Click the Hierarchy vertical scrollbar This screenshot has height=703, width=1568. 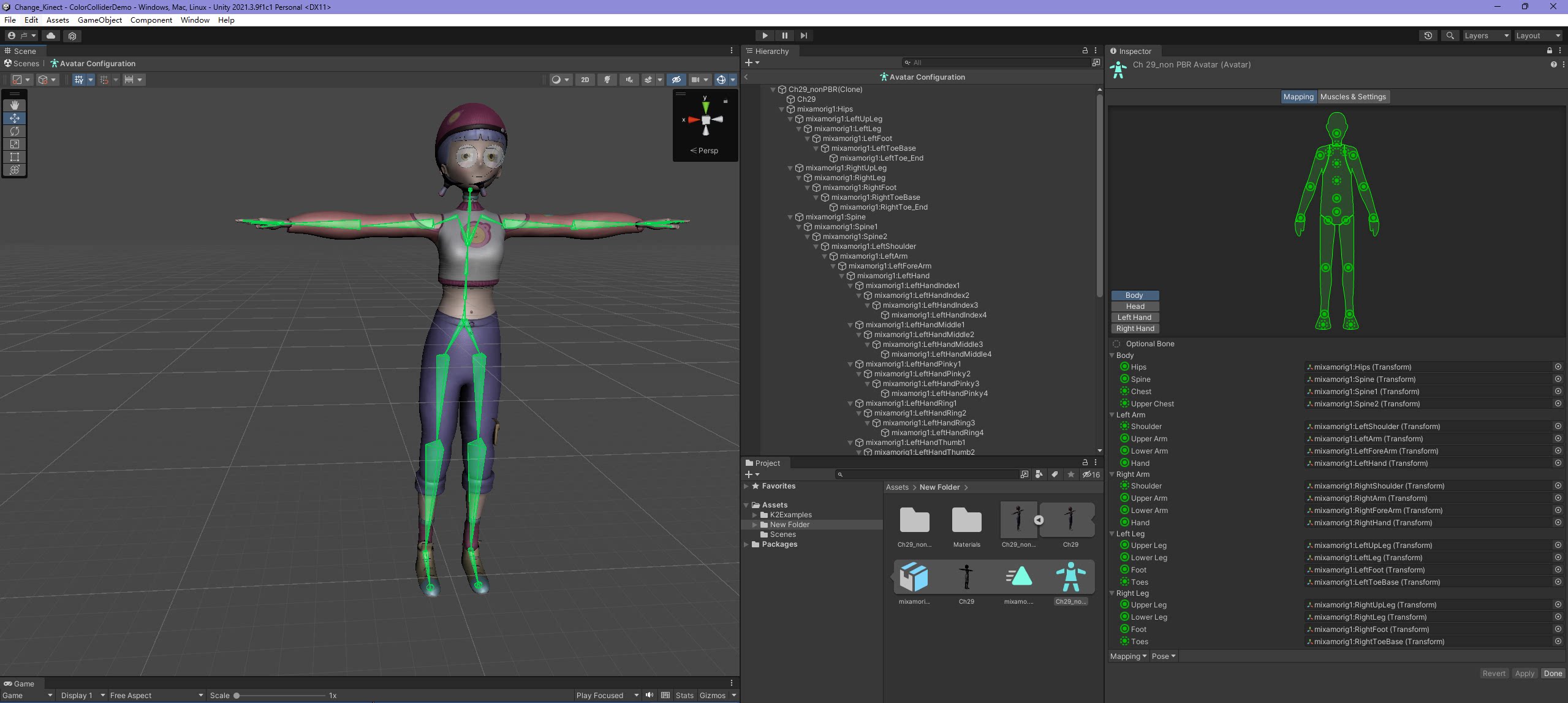click(1099, 196)
